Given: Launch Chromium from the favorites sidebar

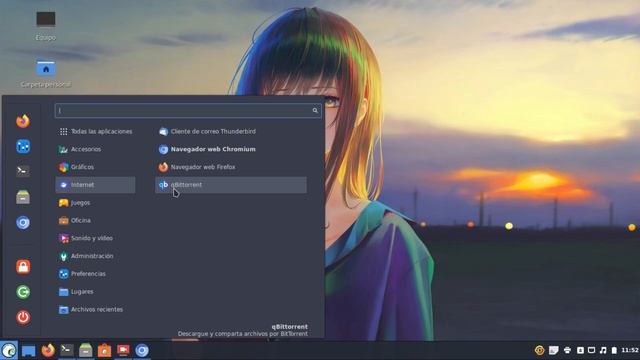Looking at the screenshot, I should coord(23,222).
